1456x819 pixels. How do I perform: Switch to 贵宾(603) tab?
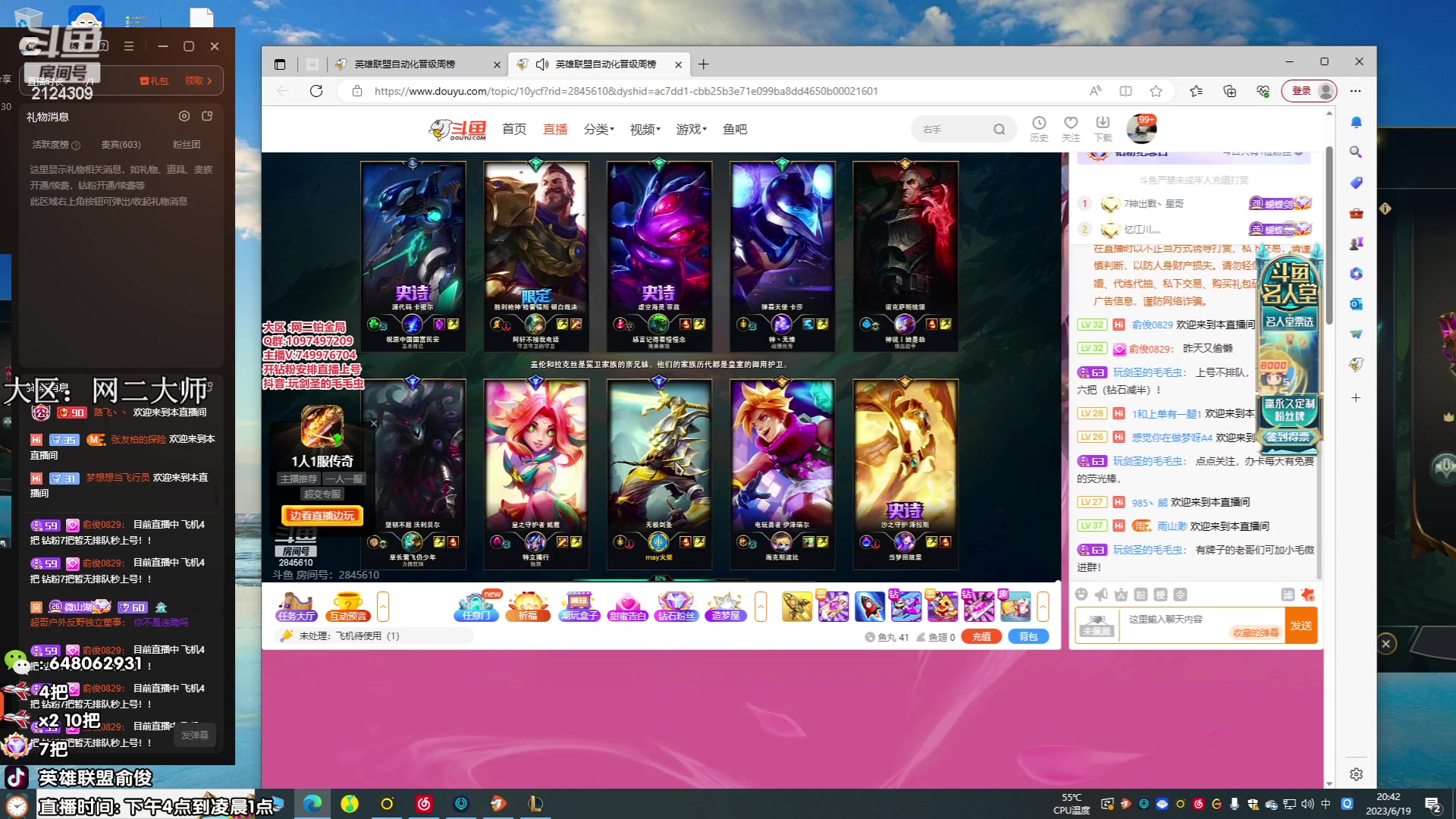(121, 144)
